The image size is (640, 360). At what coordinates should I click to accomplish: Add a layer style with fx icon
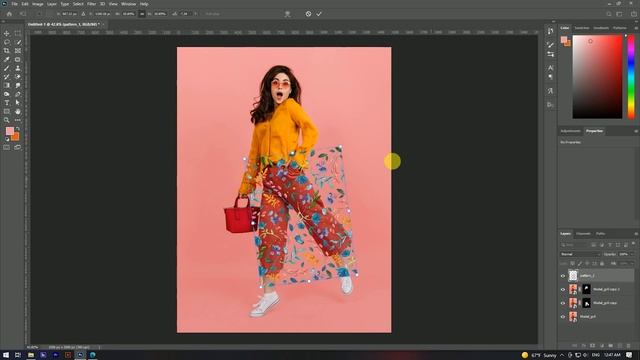pyautogui.click(x=584, y=346)
